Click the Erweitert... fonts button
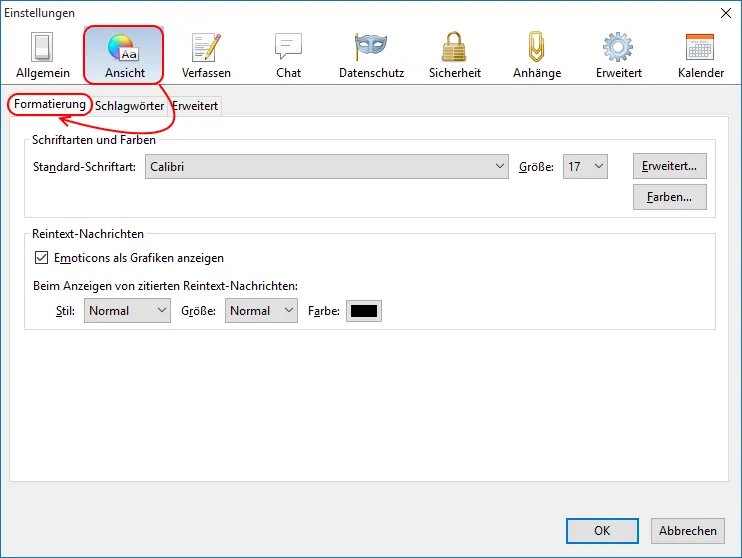Image resolution: width=742 pixels, height=558 pixels. tap(670, 166)
